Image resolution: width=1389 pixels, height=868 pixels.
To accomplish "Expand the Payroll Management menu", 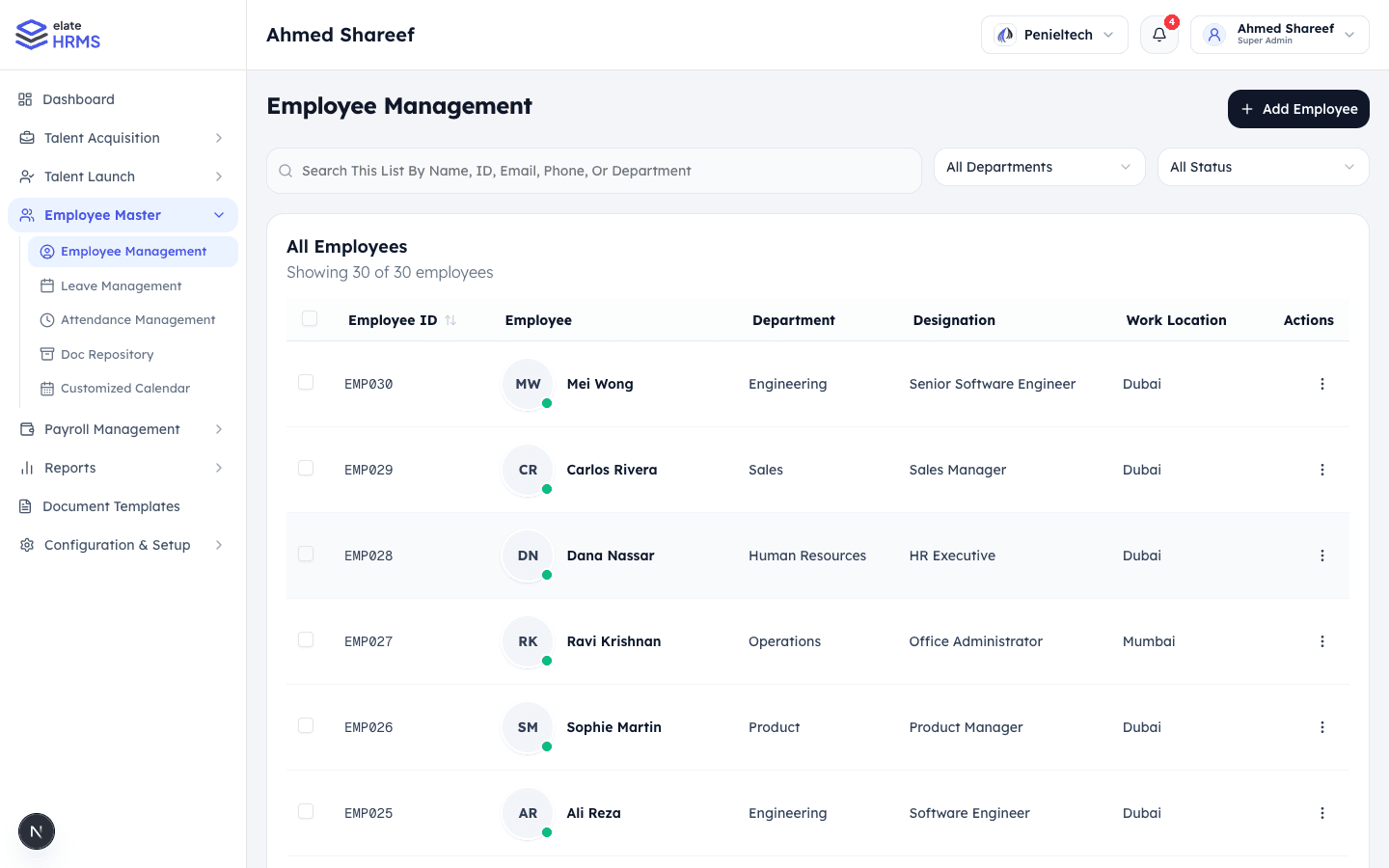I will (112, 429).
